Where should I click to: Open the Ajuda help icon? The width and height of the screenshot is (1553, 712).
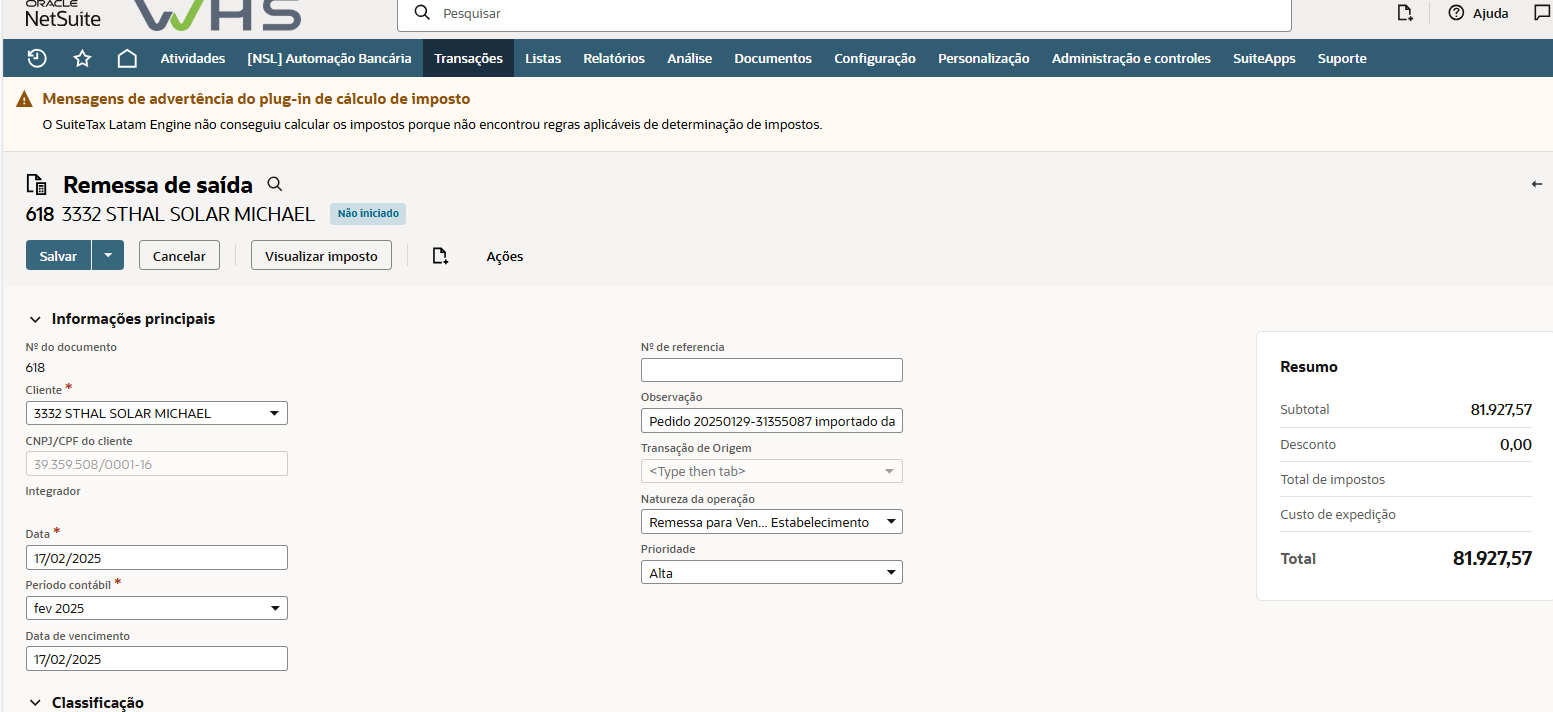click(1456, 13)
